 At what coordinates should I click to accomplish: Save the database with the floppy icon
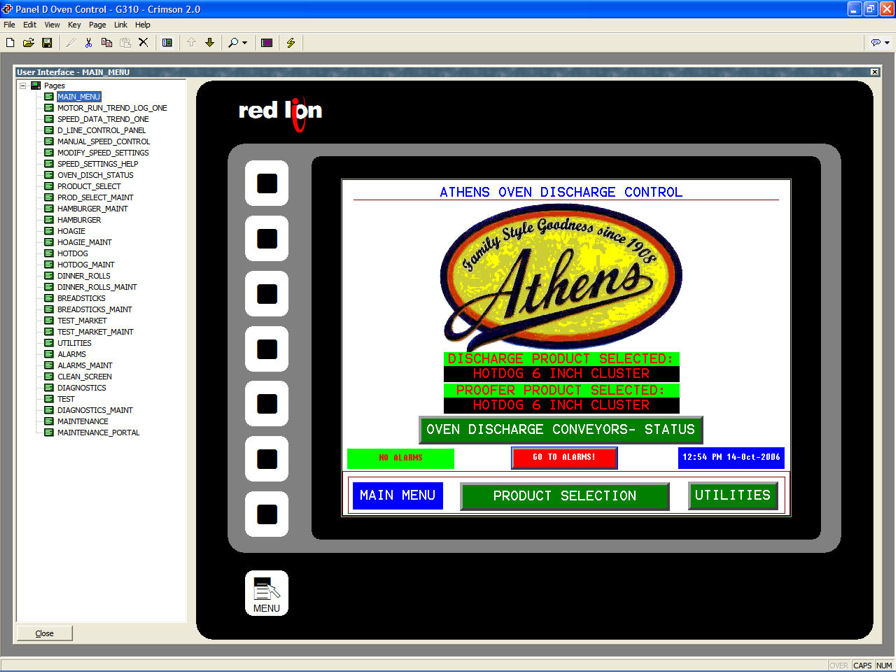coord(47,43)
